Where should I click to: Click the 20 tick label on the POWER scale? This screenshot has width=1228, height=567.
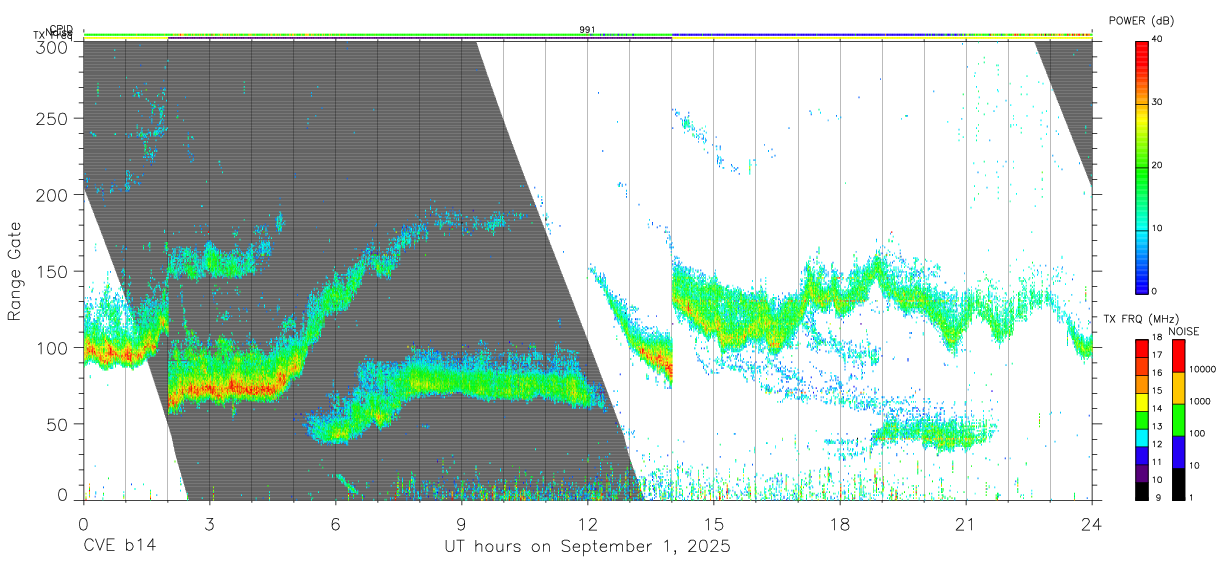1159,165
